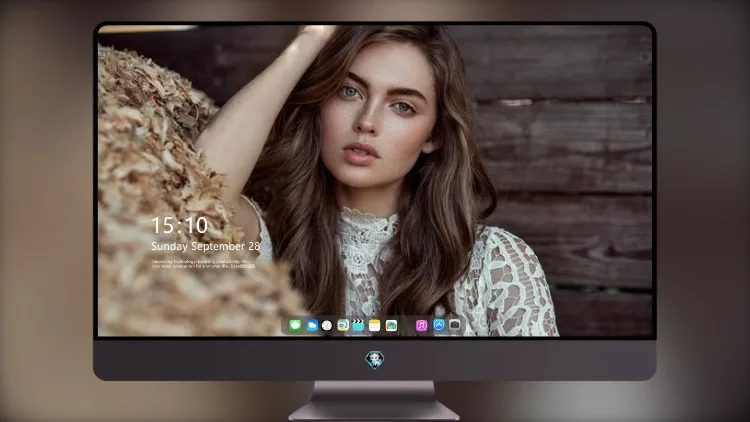Click the Sunday September 28 date
Screen dimensions: 750x422
(205, 246)
